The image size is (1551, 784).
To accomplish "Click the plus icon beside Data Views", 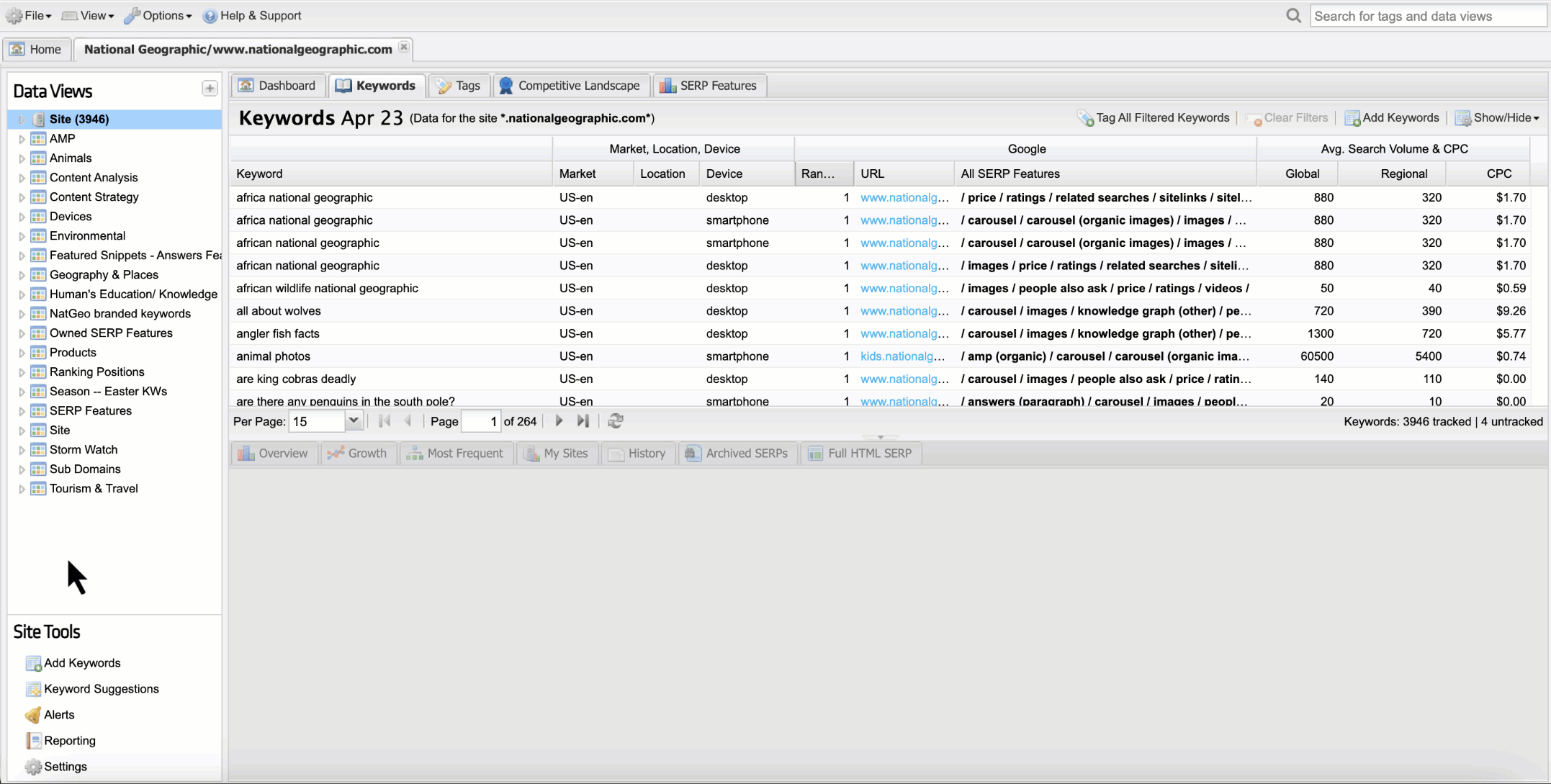I will click(x=210, y=89).
